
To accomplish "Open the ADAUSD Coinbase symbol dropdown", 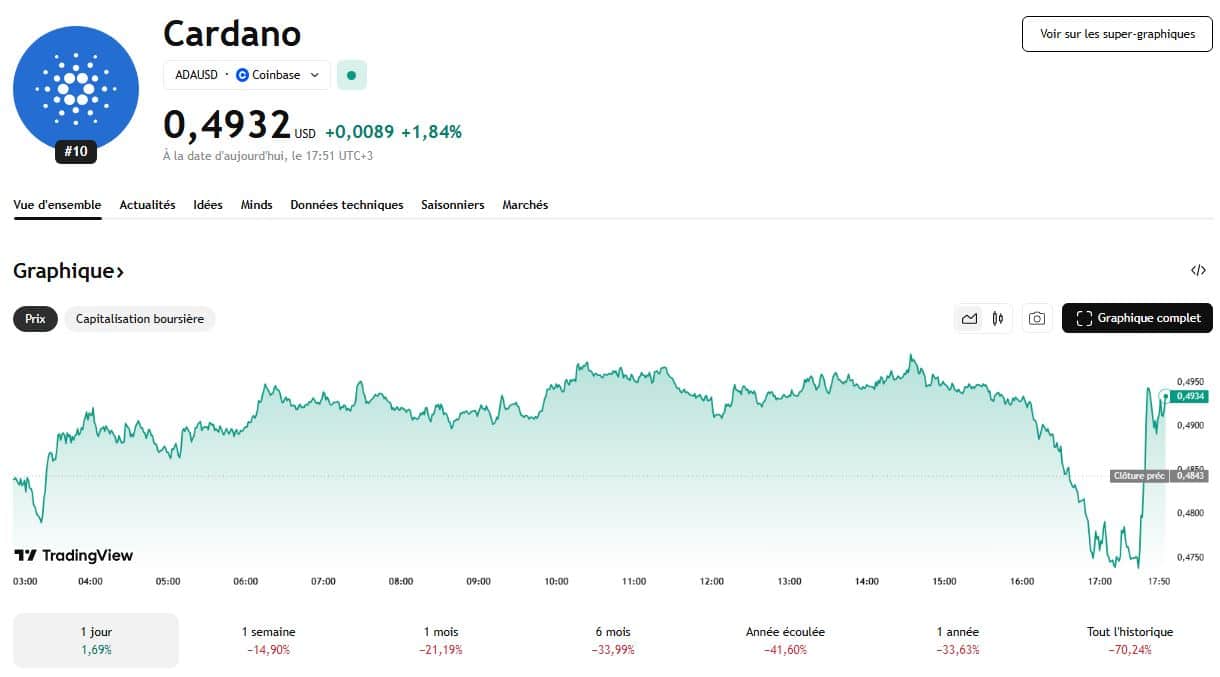I will click(x=246, y=75).
